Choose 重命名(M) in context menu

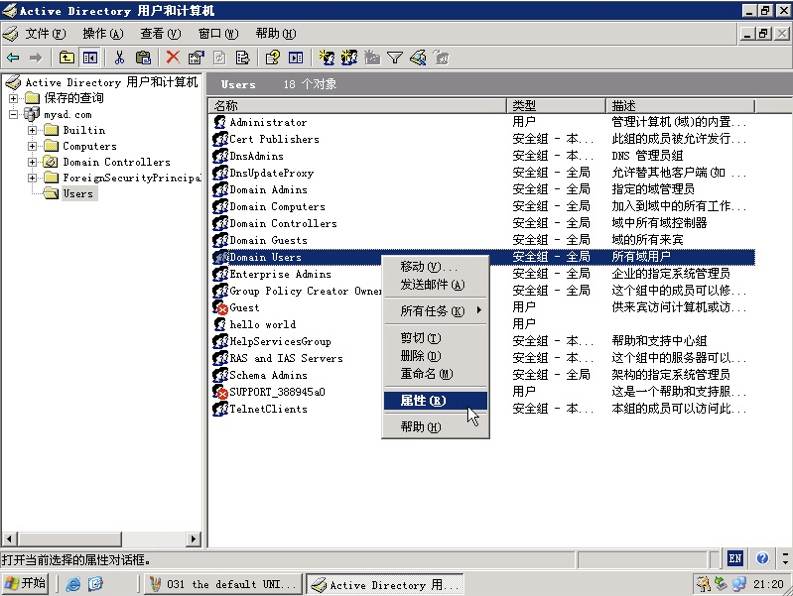tap(435, 374)
